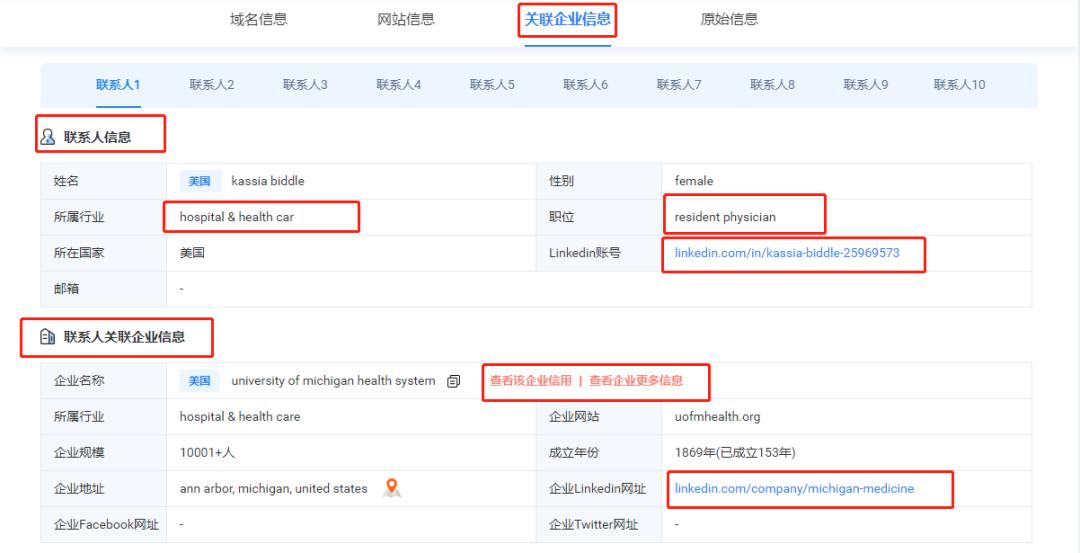
Task: Click the name kassia biddle
Action: 268,181
